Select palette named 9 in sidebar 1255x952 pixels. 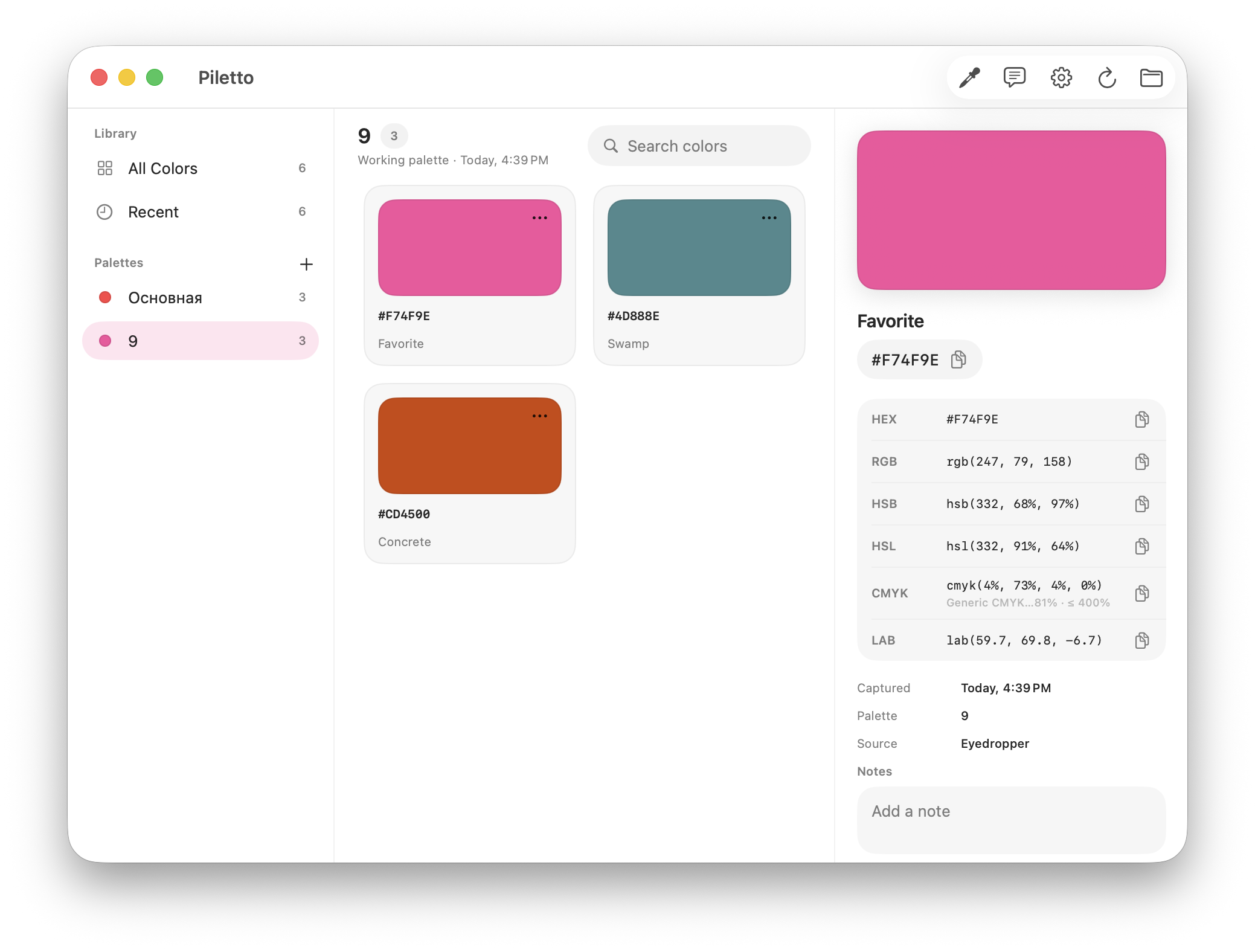[201, 341]
